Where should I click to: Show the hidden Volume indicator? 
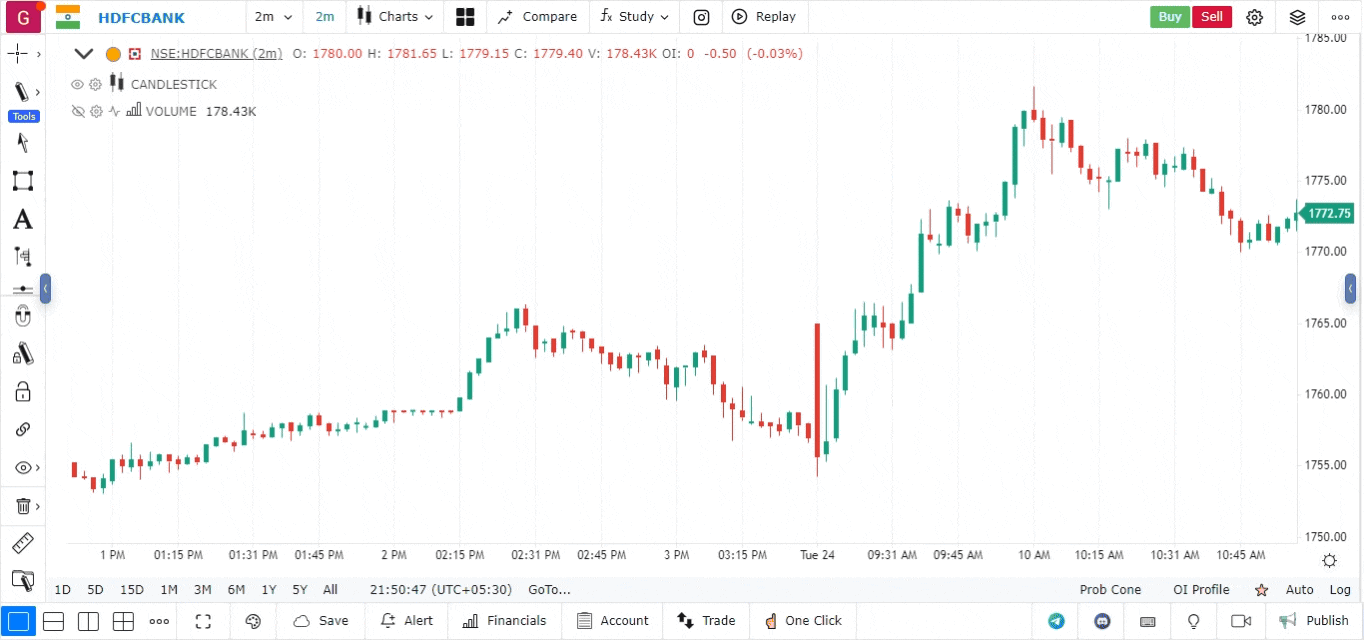[x=77, y=112]
